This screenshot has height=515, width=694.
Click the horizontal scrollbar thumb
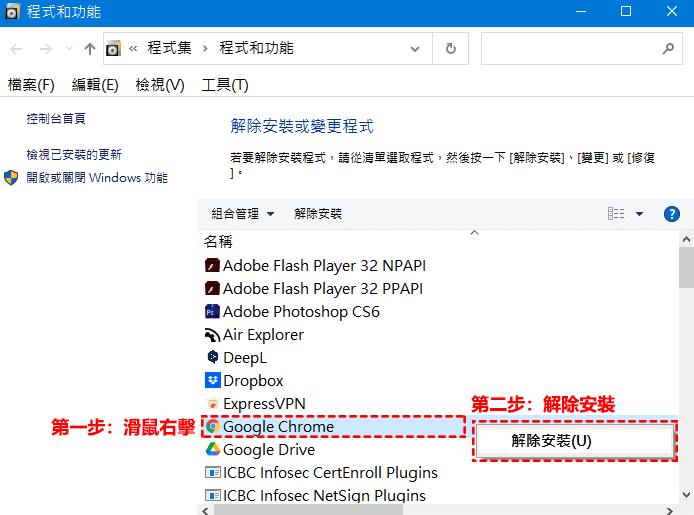pos(308,511)
